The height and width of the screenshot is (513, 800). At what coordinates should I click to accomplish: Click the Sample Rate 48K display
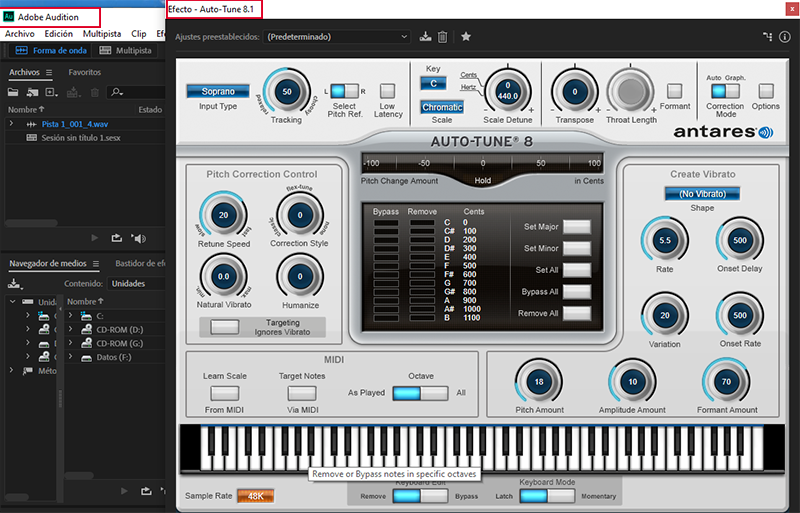pos(256,496)
